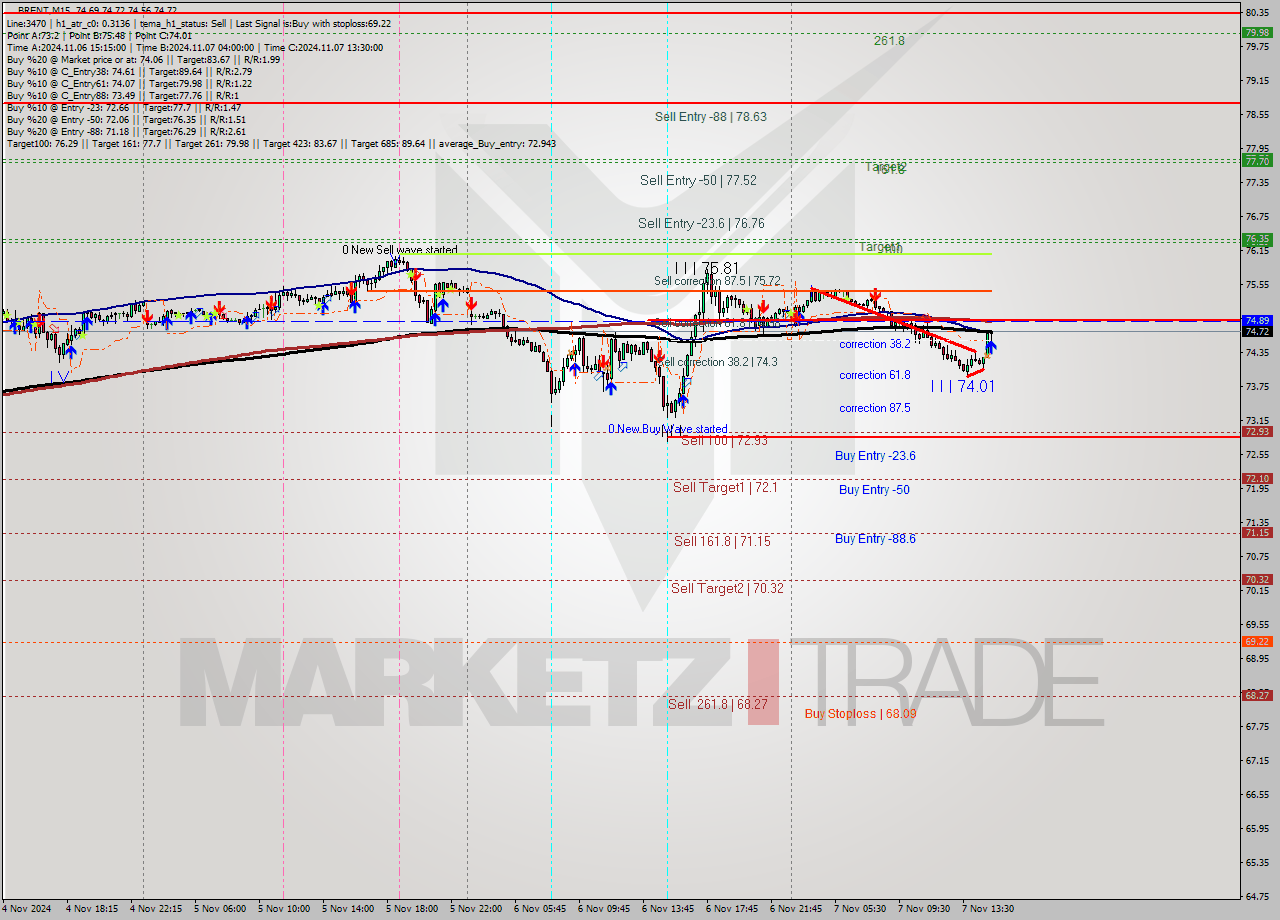Image resolution: width=1280 pixels, height=920 pixels.
Task: Click the 'Sell Target1 | 72.1' label
Action: tap(725, 488)
